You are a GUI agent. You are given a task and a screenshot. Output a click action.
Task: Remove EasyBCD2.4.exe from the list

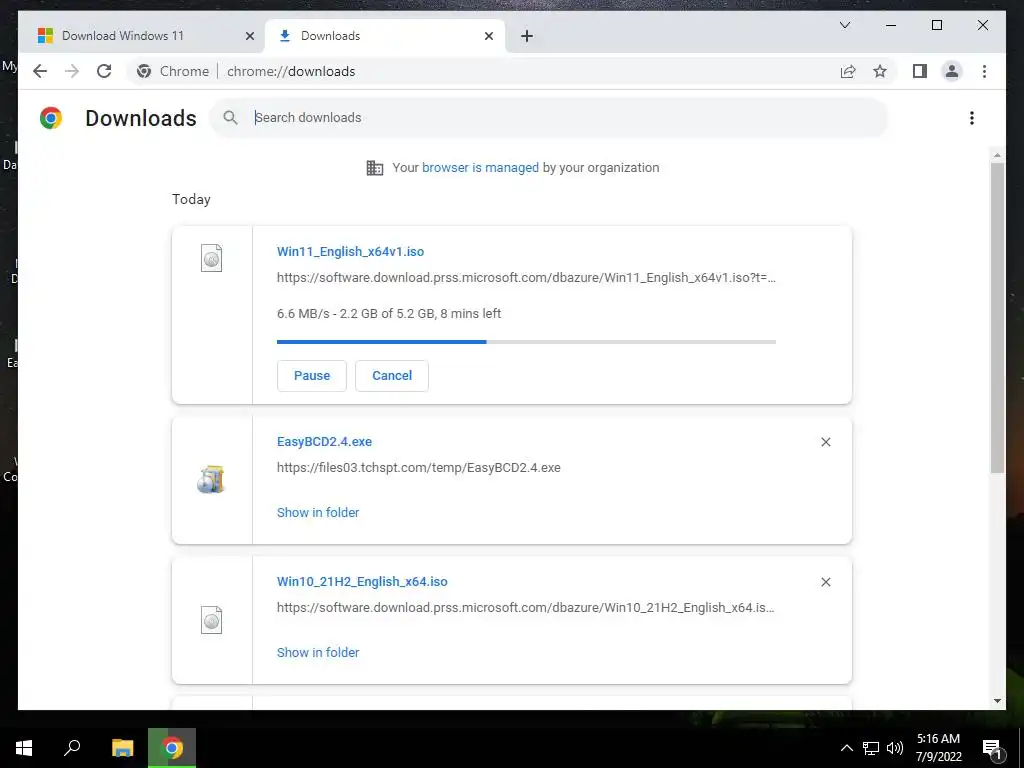825,442
